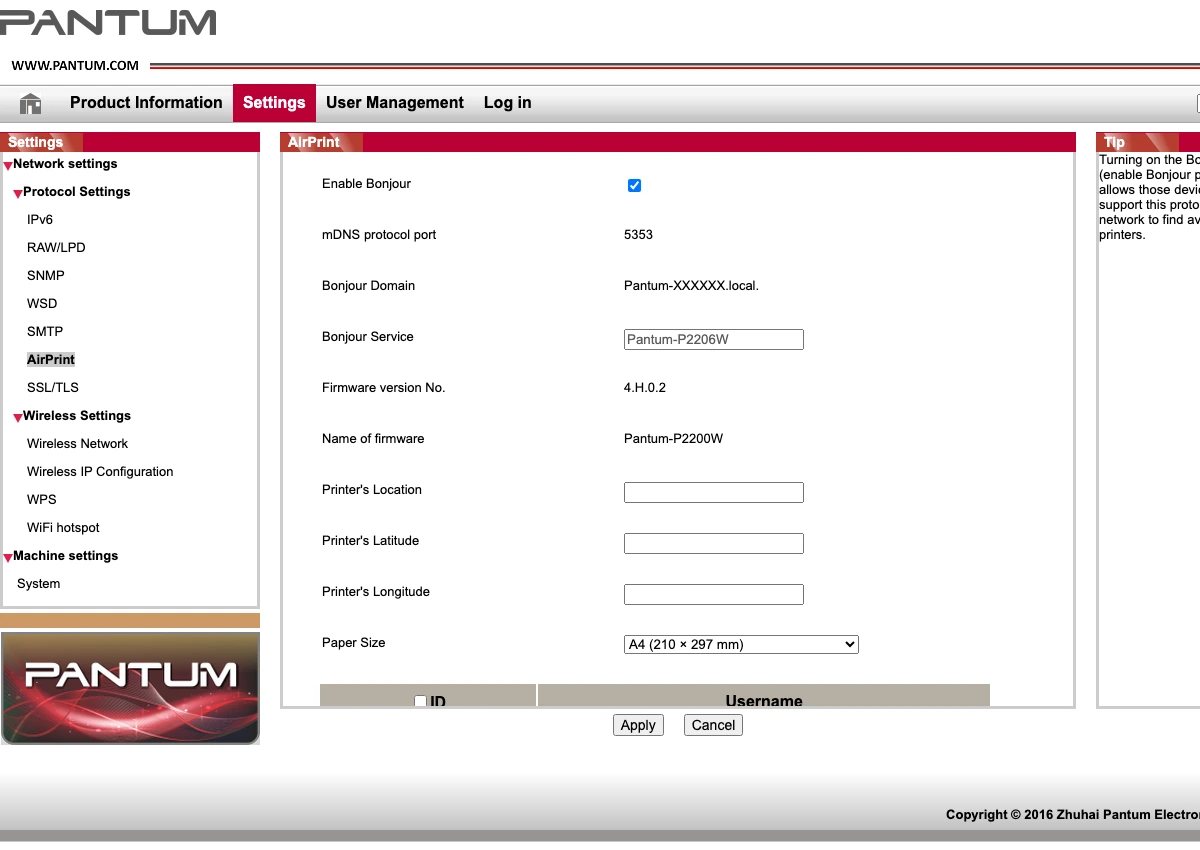Click the PANTUM logo at top
Image resolution: width=1200 pixels, height=850 pixels.
pos(108,22)
